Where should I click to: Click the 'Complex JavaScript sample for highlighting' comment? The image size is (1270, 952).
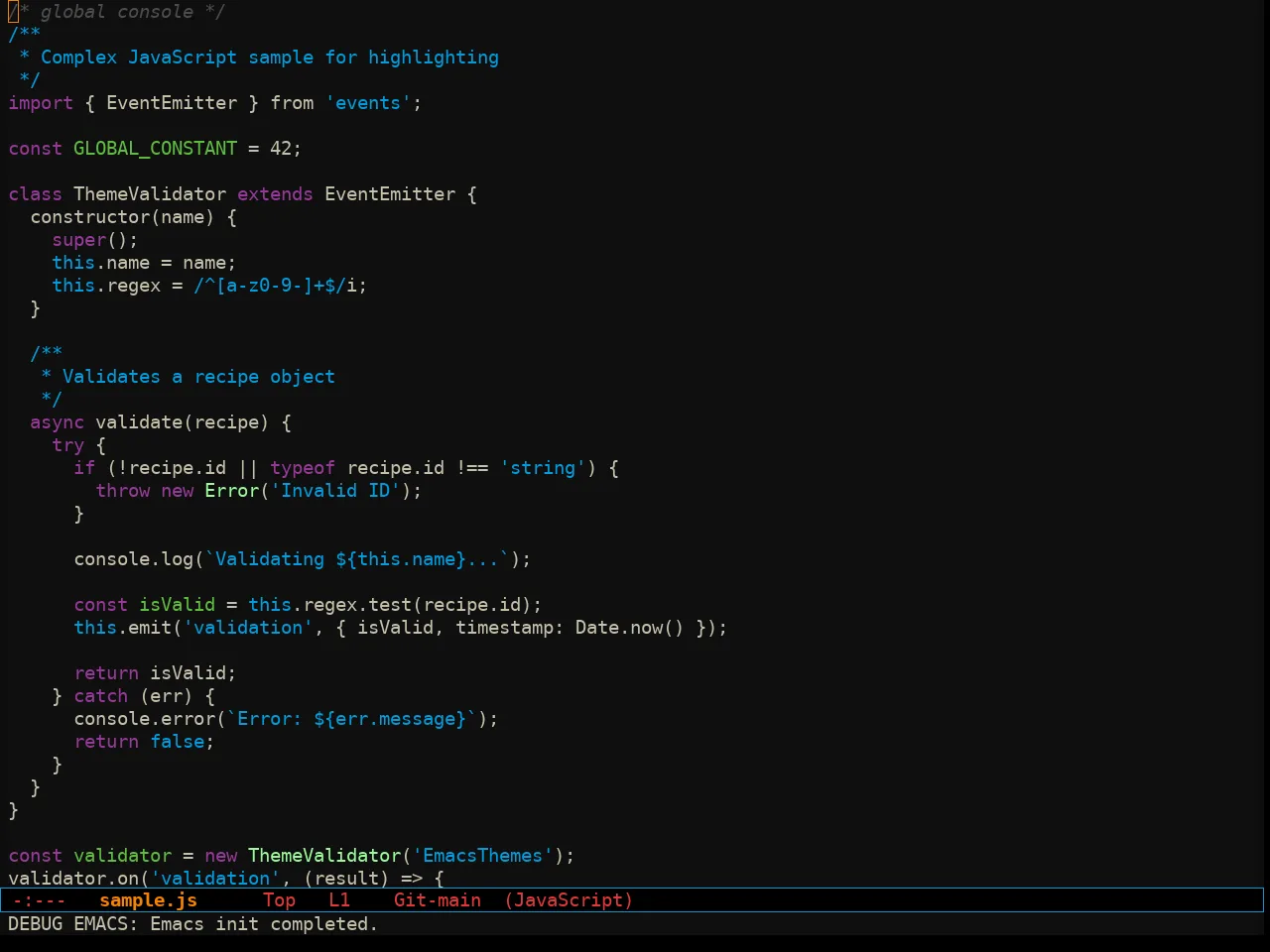coord(269,58)
